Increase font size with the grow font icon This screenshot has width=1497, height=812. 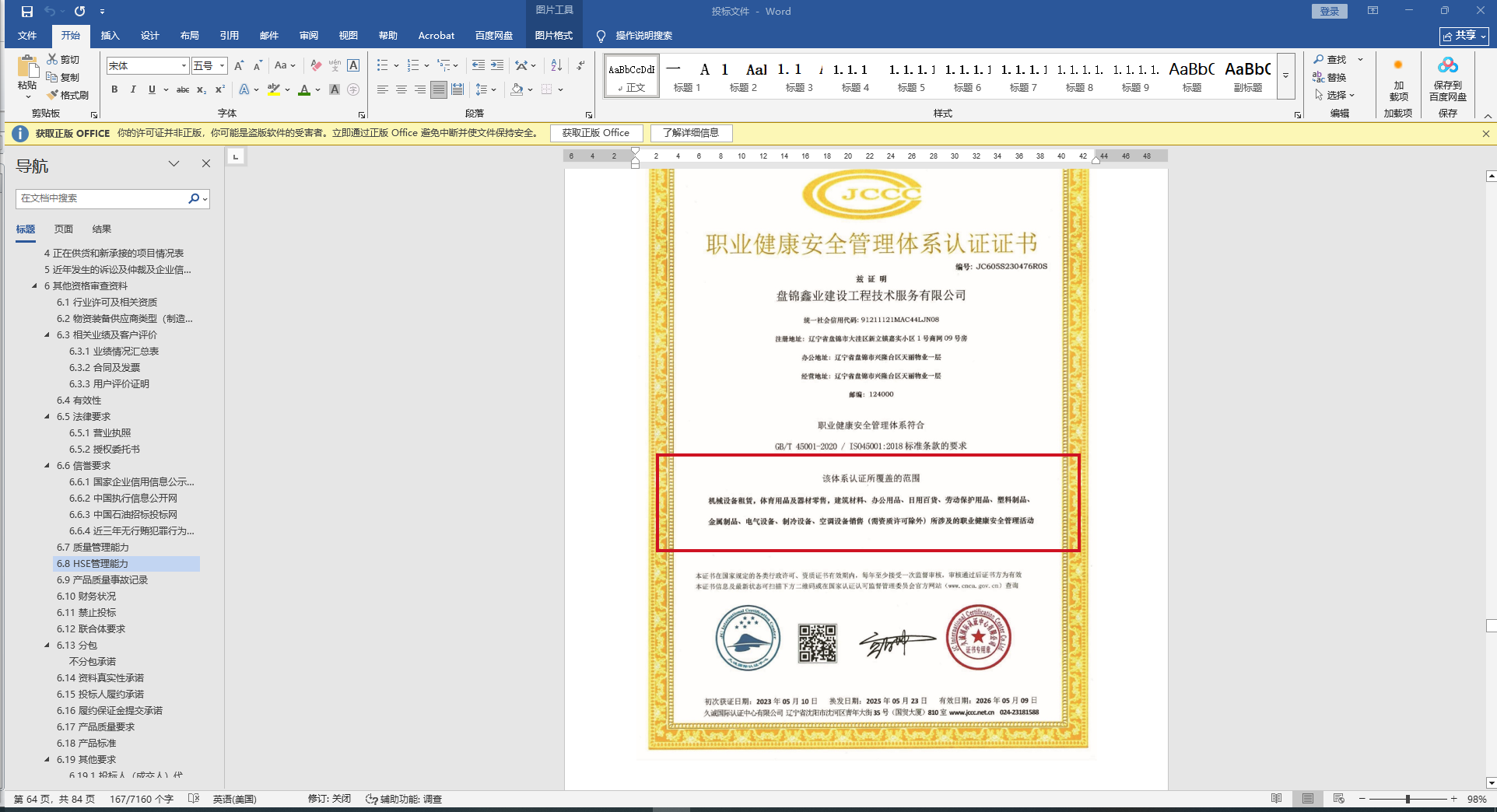point(239,66)
